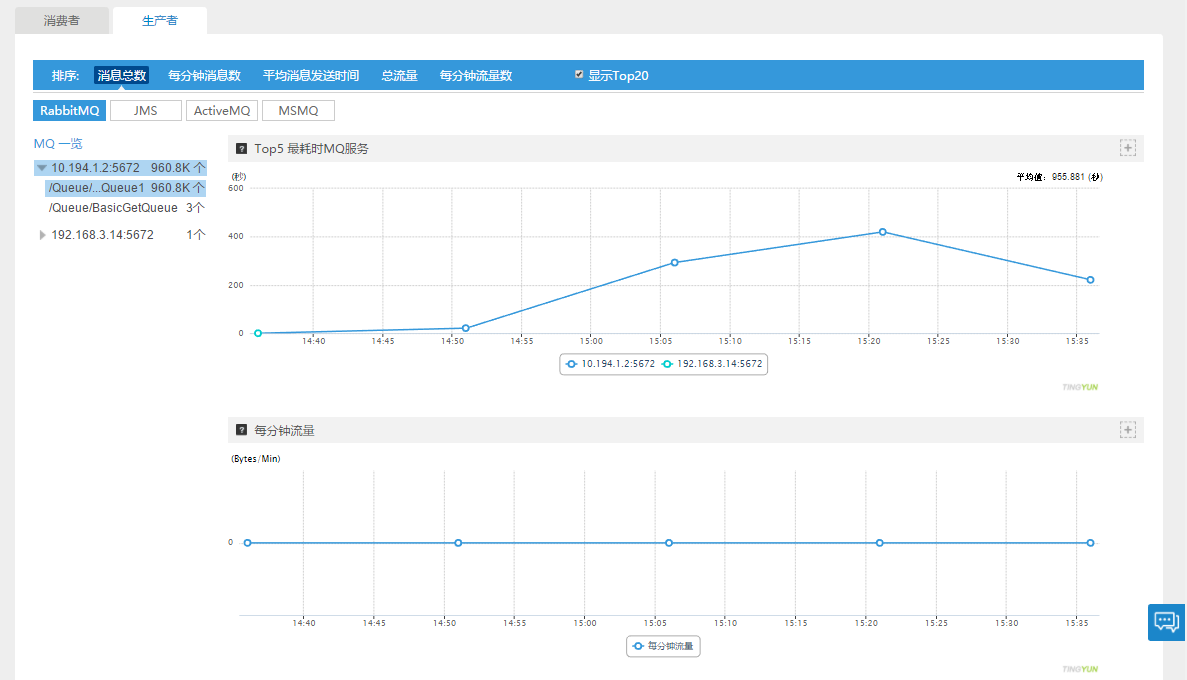Click the 15:05 data point in Top5 chart

coord(675,263)
